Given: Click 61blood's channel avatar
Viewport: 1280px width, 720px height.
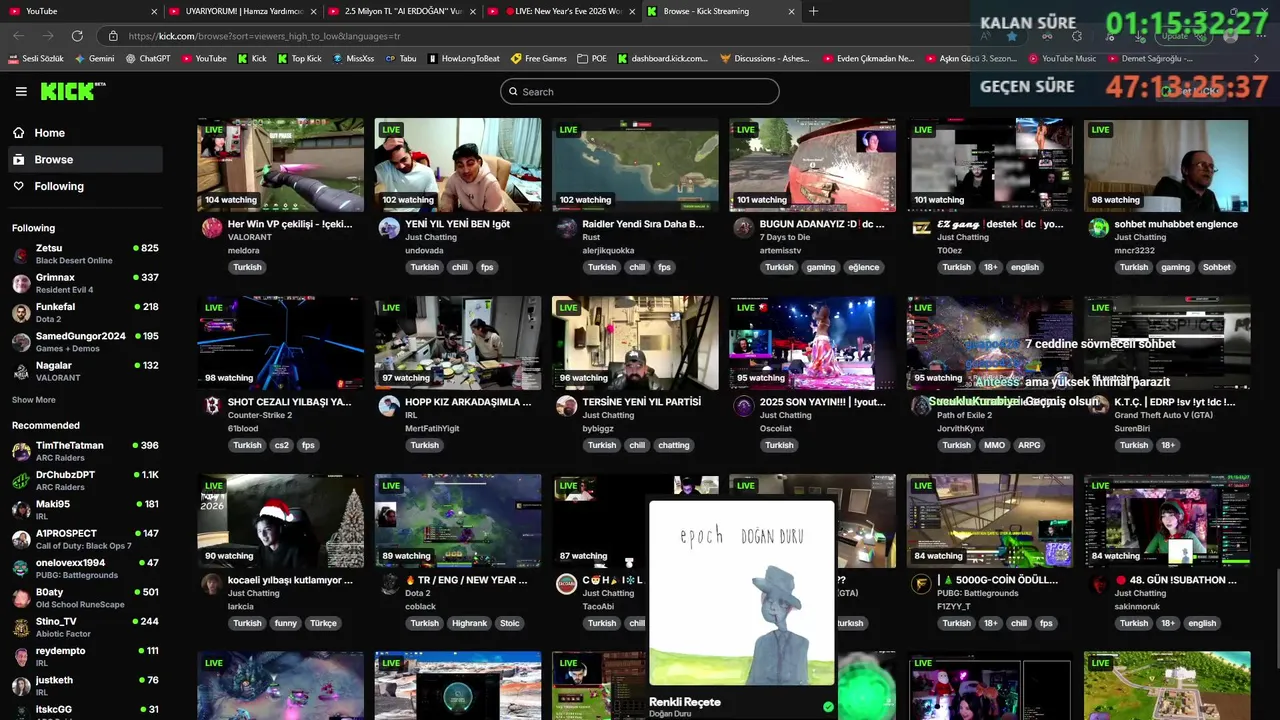Looking at the screenshot, I should coord(212,405).
